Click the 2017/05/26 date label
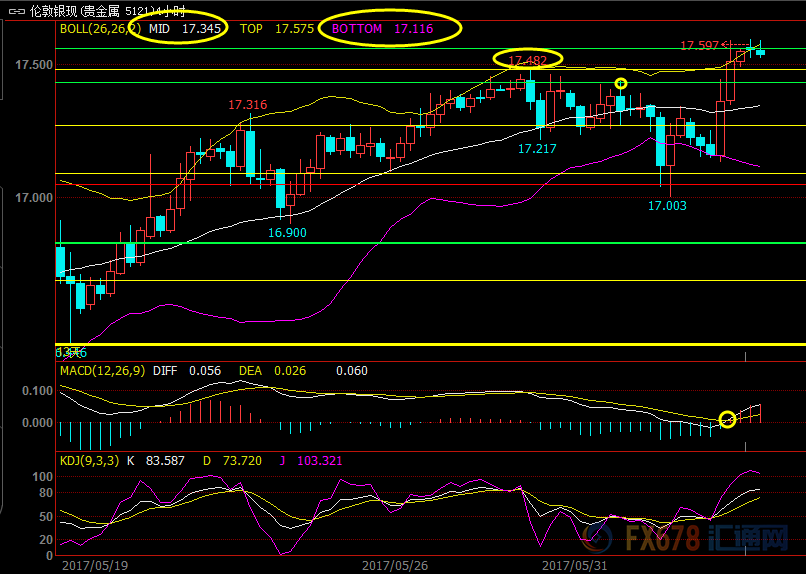Screen dimensions: 806x574 pyautogui.click(x=395, y=565)
